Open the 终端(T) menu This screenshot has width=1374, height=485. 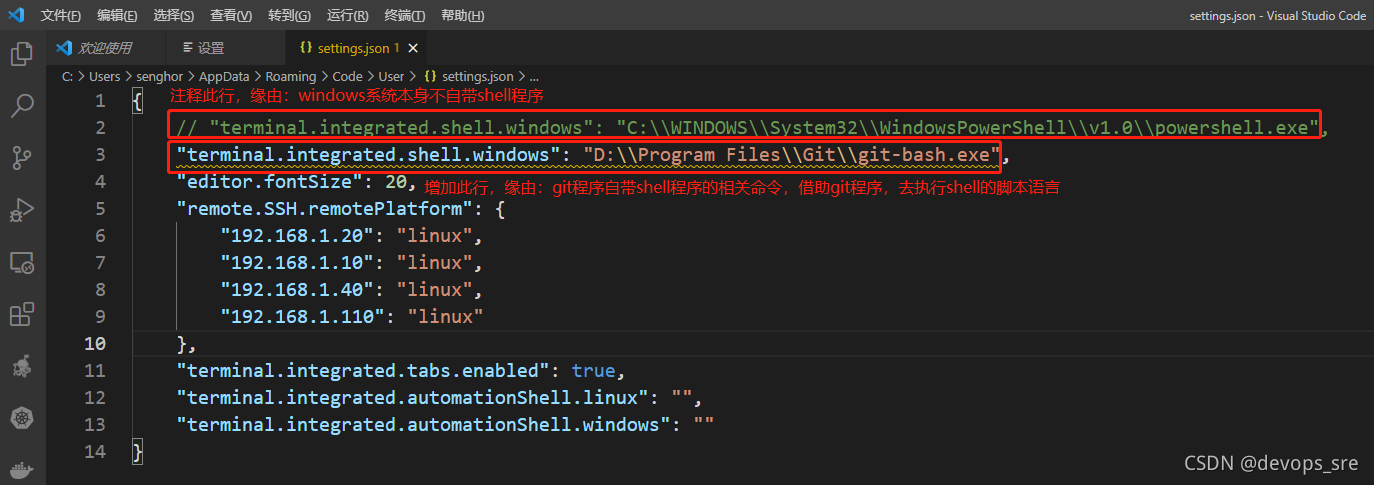click(x=404, y=16)
